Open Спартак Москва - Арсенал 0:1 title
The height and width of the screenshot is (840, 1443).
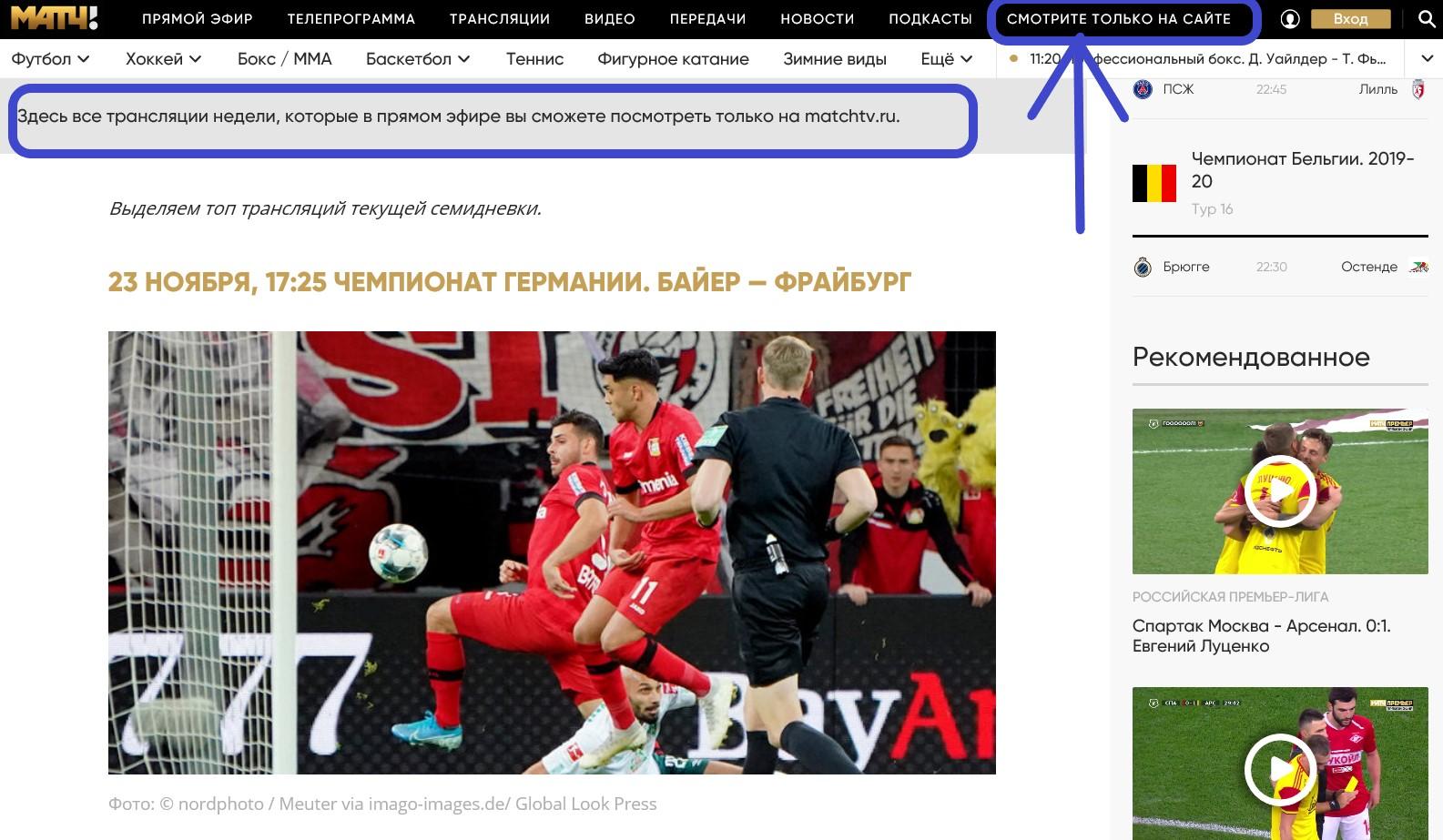coord(1262,636)
